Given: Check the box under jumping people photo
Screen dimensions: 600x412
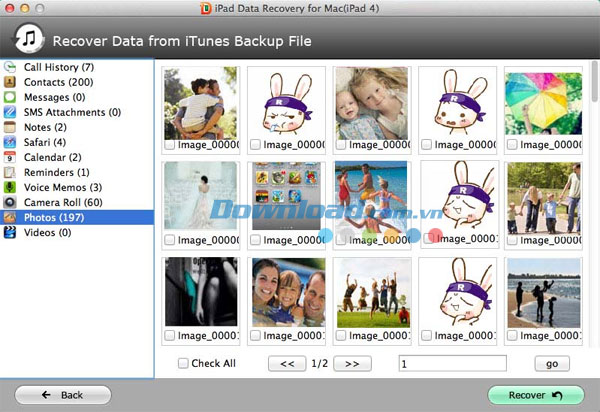Looking at the screenshot, I should coord(341,335).
